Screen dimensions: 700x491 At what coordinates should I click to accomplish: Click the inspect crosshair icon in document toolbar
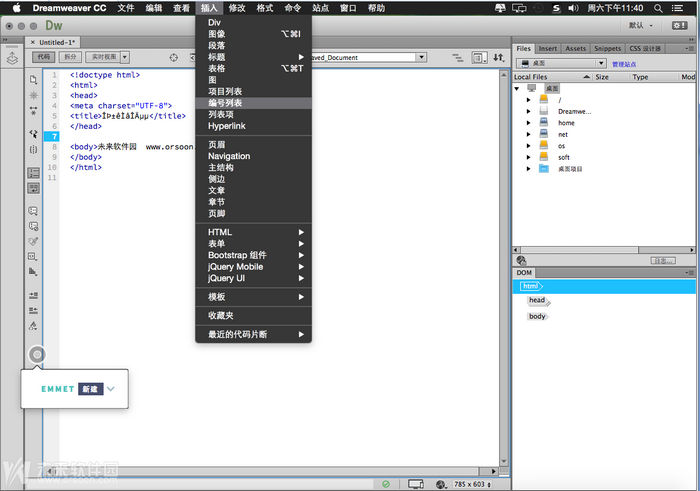coord(174,57)
